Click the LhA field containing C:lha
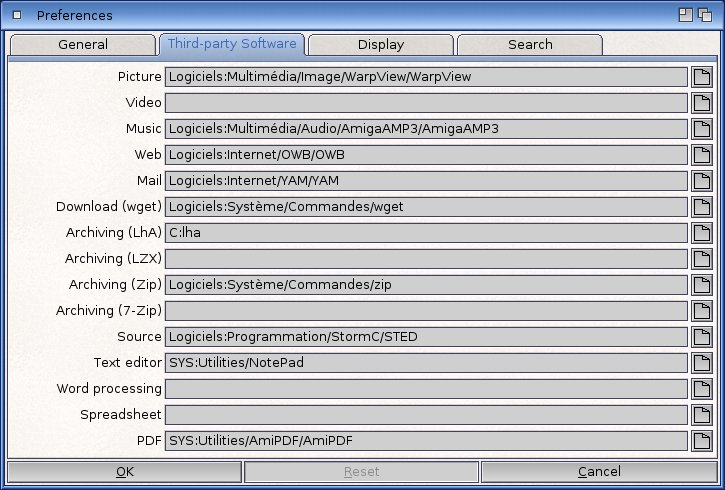Image resolution: width=725 pixels, height=490 pixels. click(426, 233)
